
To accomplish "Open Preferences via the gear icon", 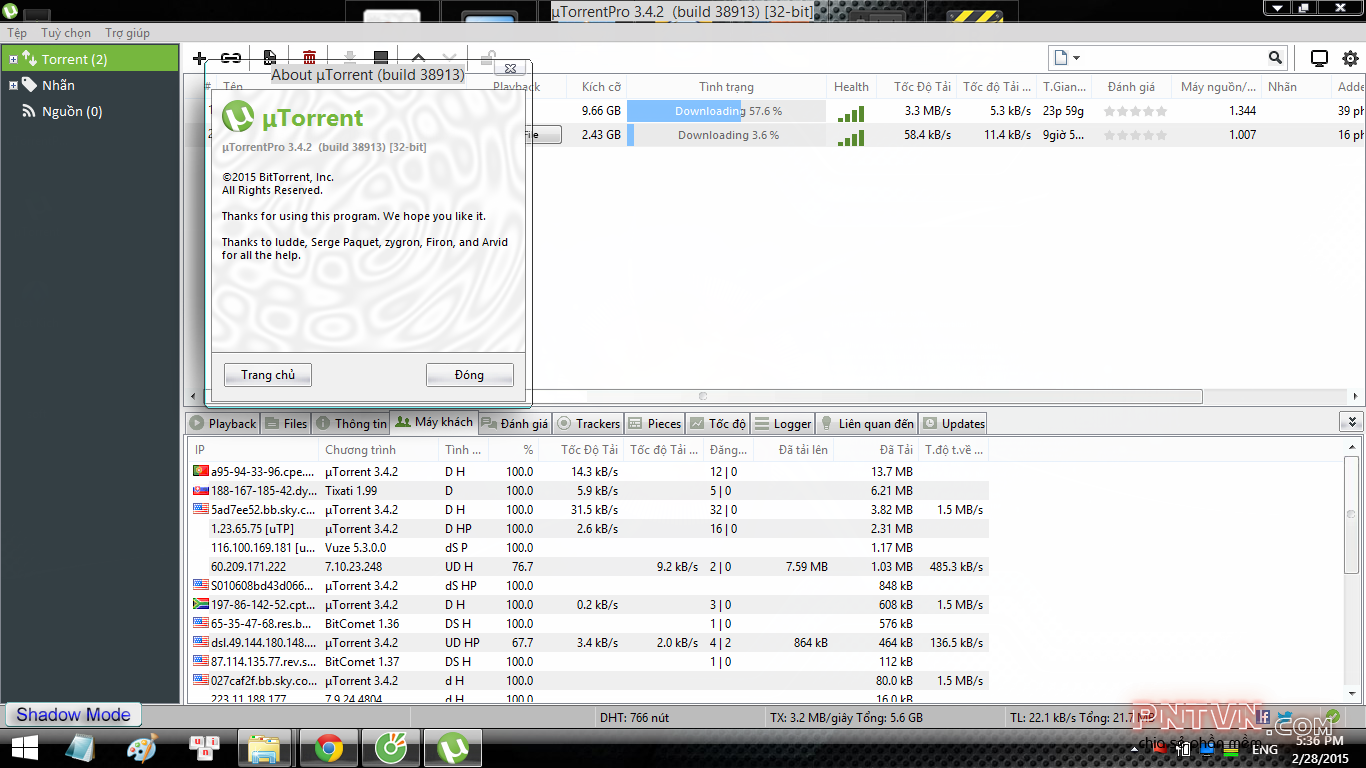I will [x=1350, y=58].
